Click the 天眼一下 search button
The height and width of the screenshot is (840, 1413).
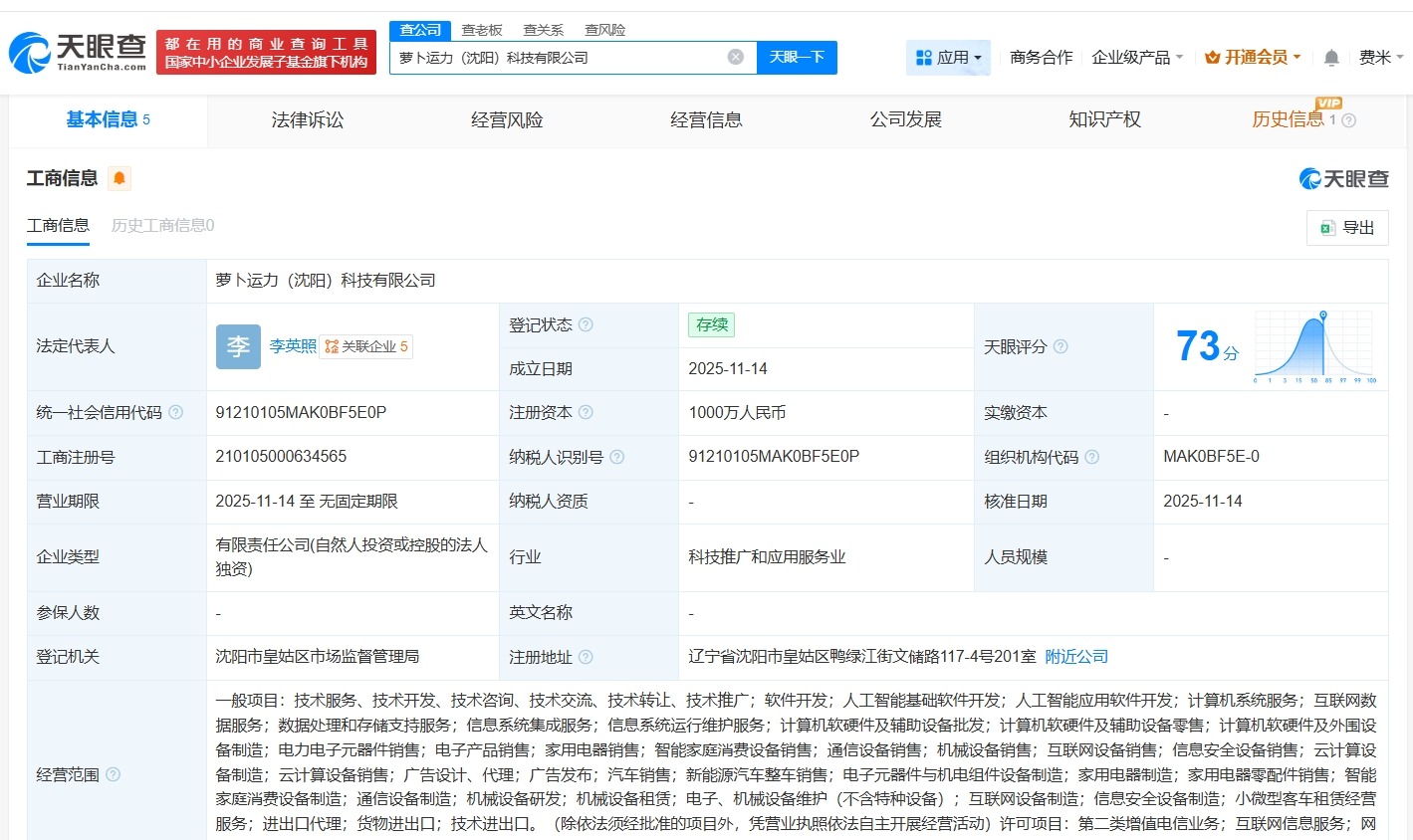point(796,57)
